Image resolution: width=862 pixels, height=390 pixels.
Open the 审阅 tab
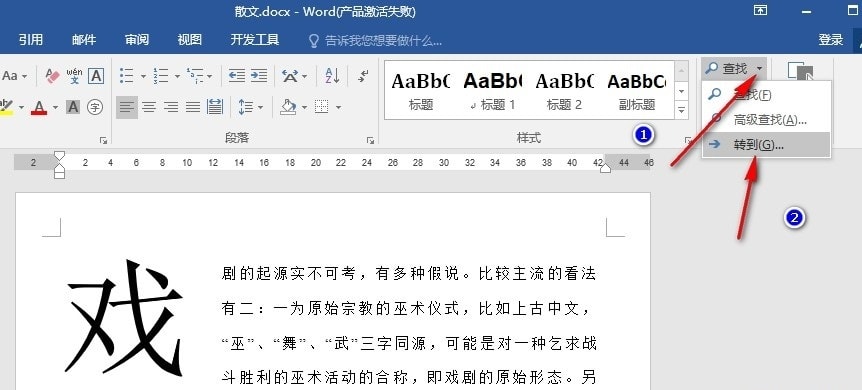tap(136, 40)
